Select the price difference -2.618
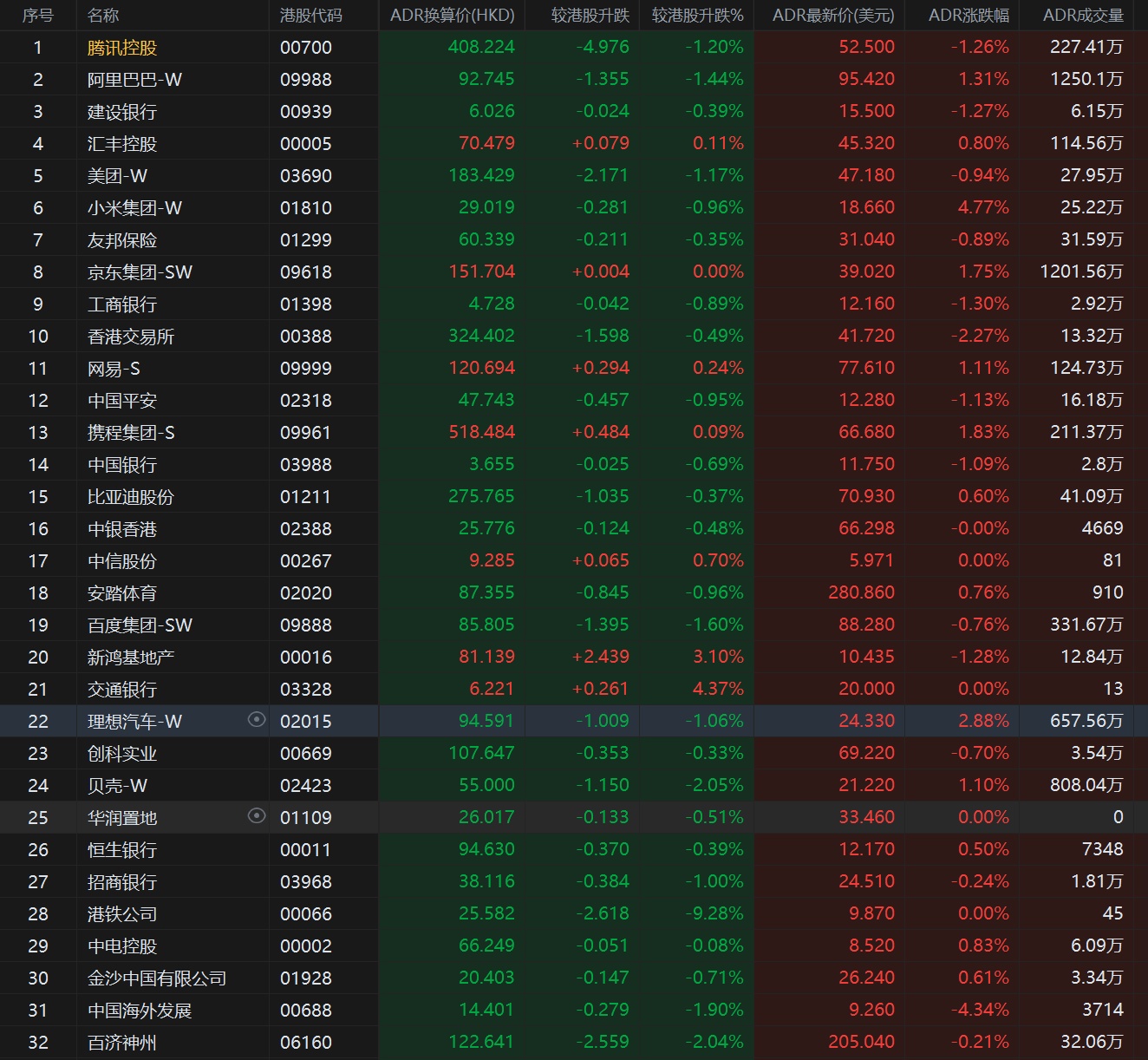This screenshot has width=1148, height=1060. (603, 913)
